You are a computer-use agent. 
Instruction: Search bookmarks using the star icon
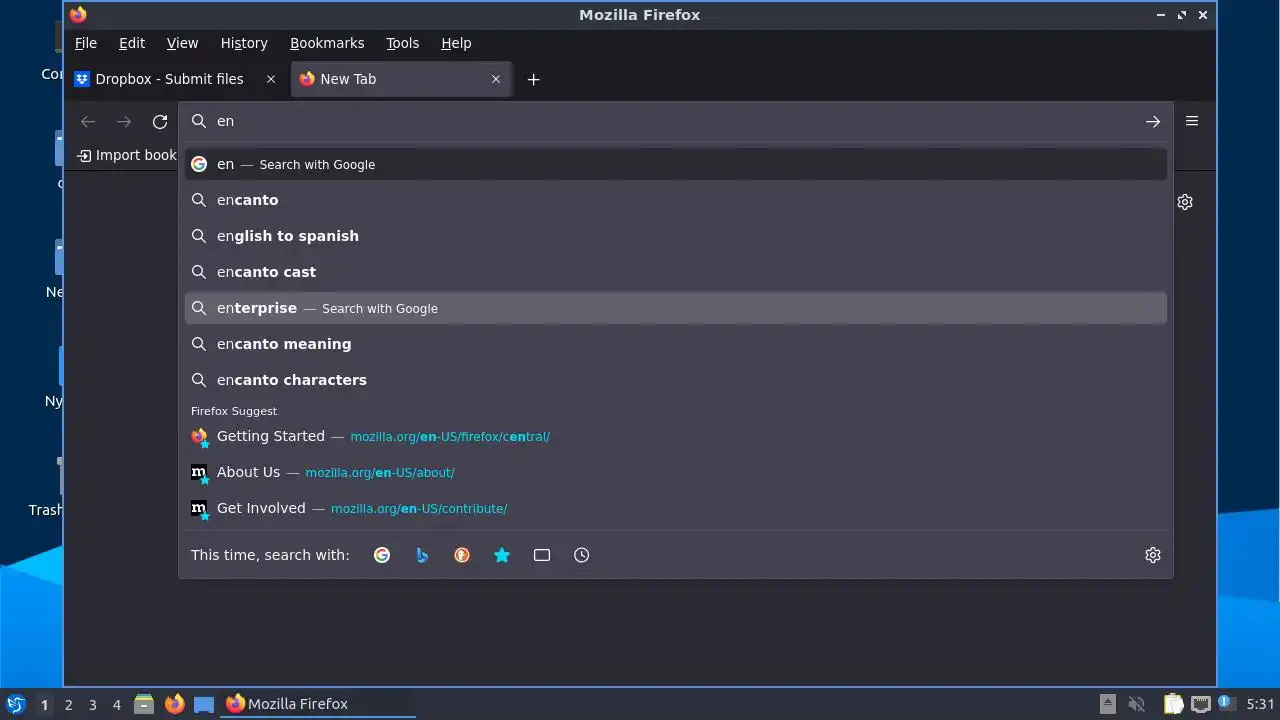(x=502, y=555)
